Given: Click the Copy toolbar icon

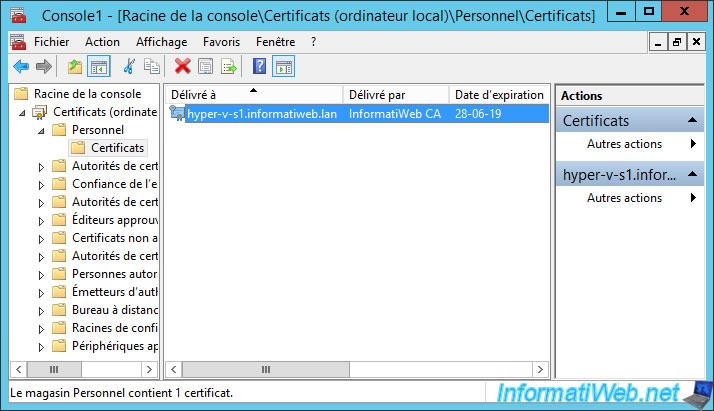Looking at the screenshot, I should (152, 66).
